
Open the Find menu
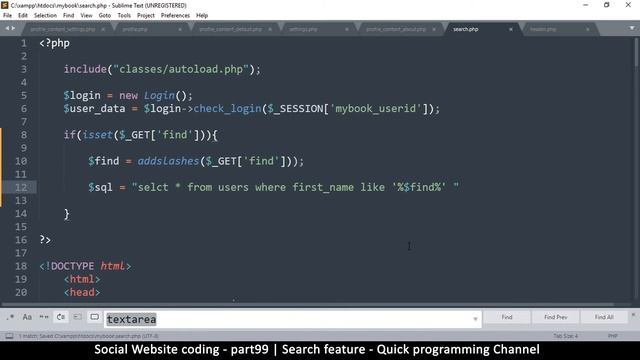(x=69, y=16)
